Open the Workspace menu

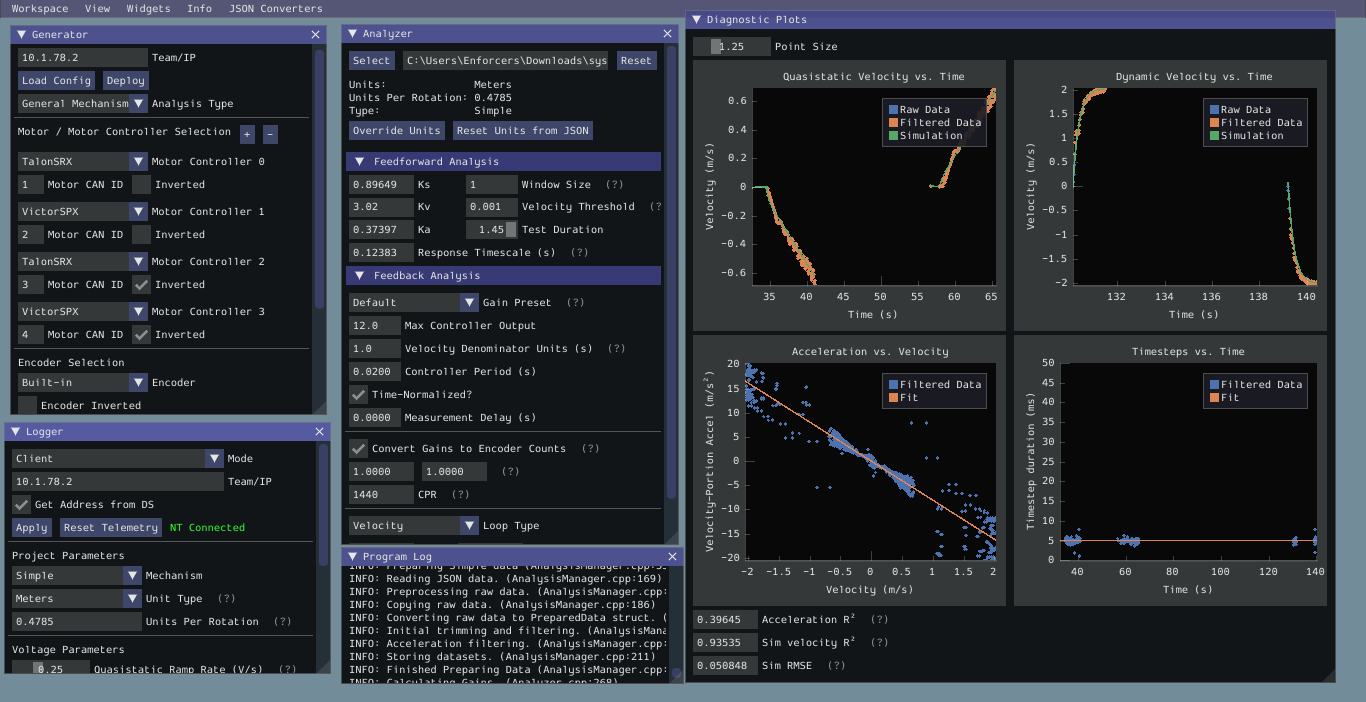tap(40, 8)
